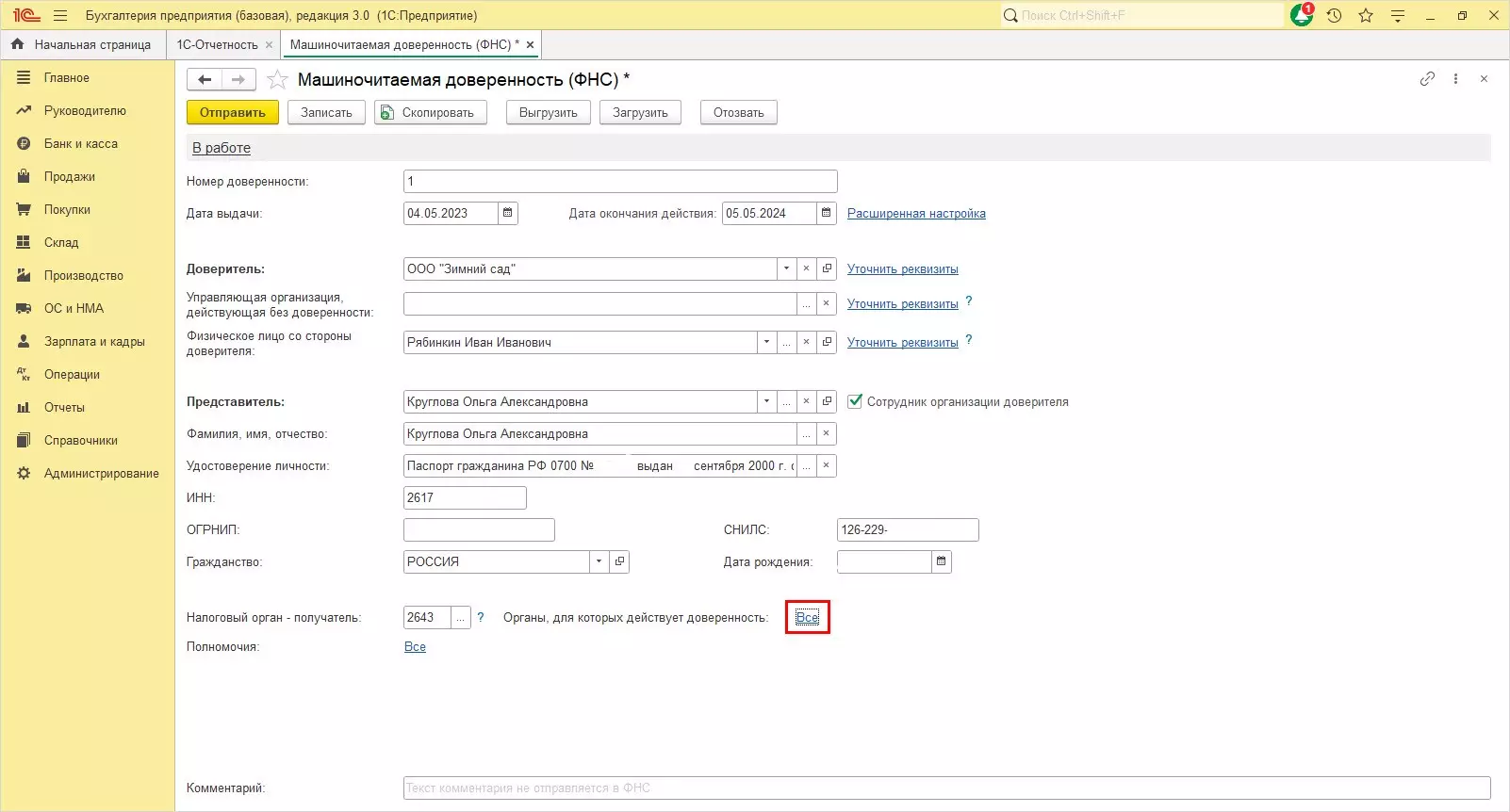Show help for Управляющая организация row
Screen dimensions: 1510x812
point(969,301)
